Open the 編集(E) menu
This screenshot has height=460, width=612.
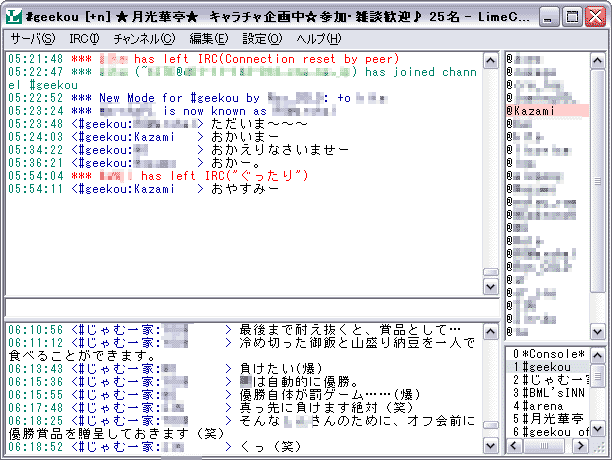coord(208,39)
